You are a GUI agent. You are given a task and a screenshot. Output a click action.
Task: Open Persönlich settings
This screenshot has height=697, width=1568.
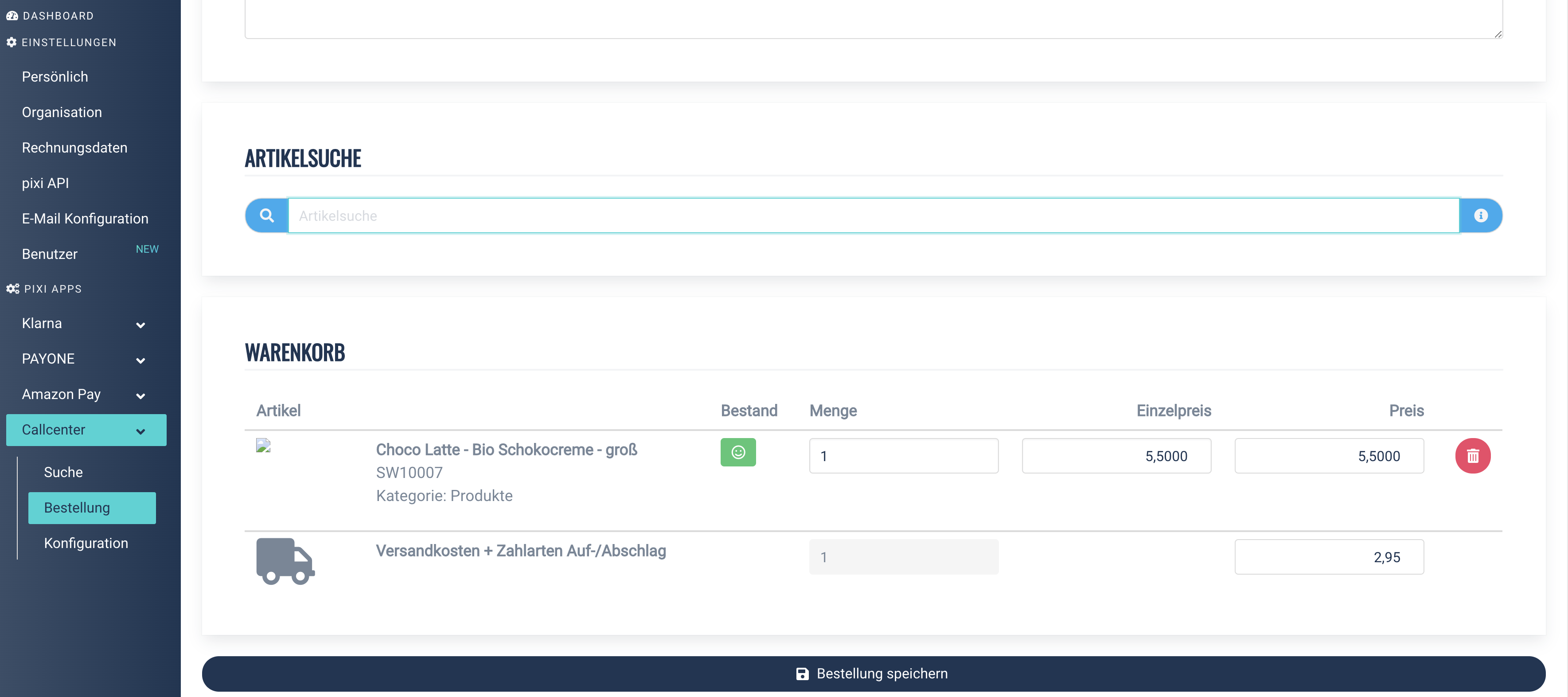click(x=55, y=77)
